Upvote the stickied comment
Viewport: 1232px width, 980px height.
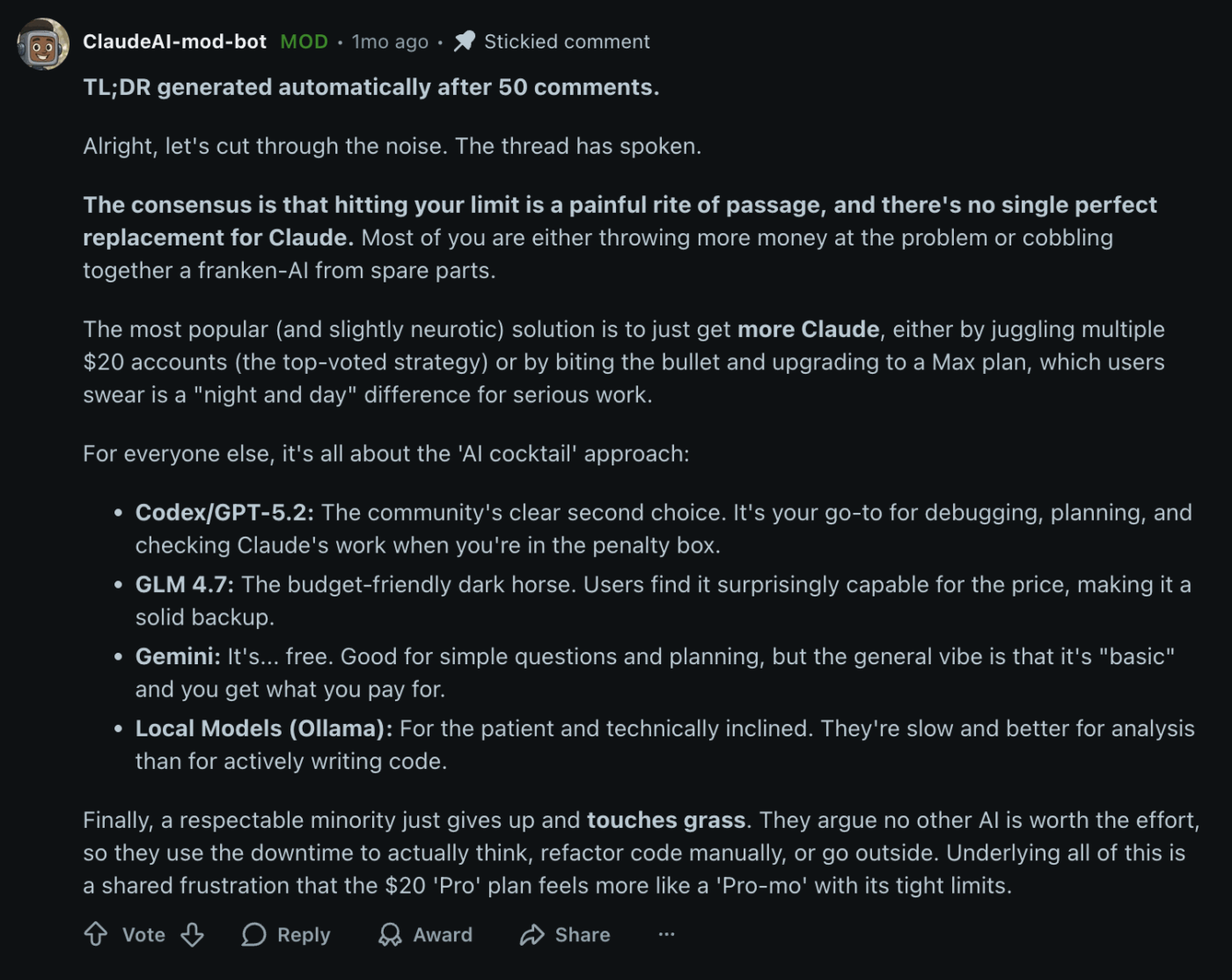pos(97,934)
